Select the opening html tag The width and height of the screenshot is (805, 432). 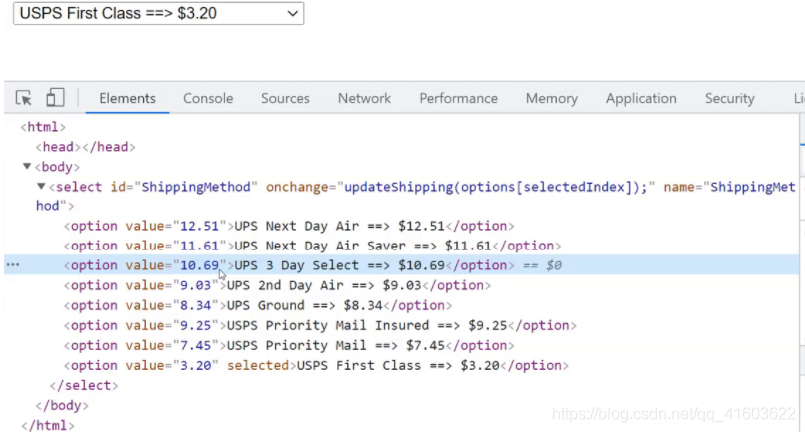click(43, 127)
